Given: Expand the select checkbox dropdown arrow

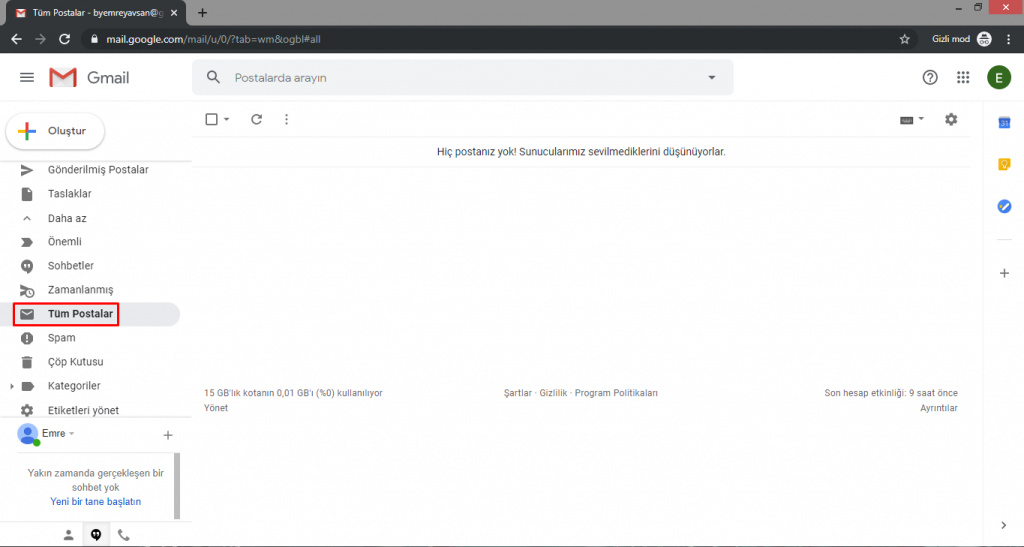Looking at the screenshot, I should click(227, 119).
